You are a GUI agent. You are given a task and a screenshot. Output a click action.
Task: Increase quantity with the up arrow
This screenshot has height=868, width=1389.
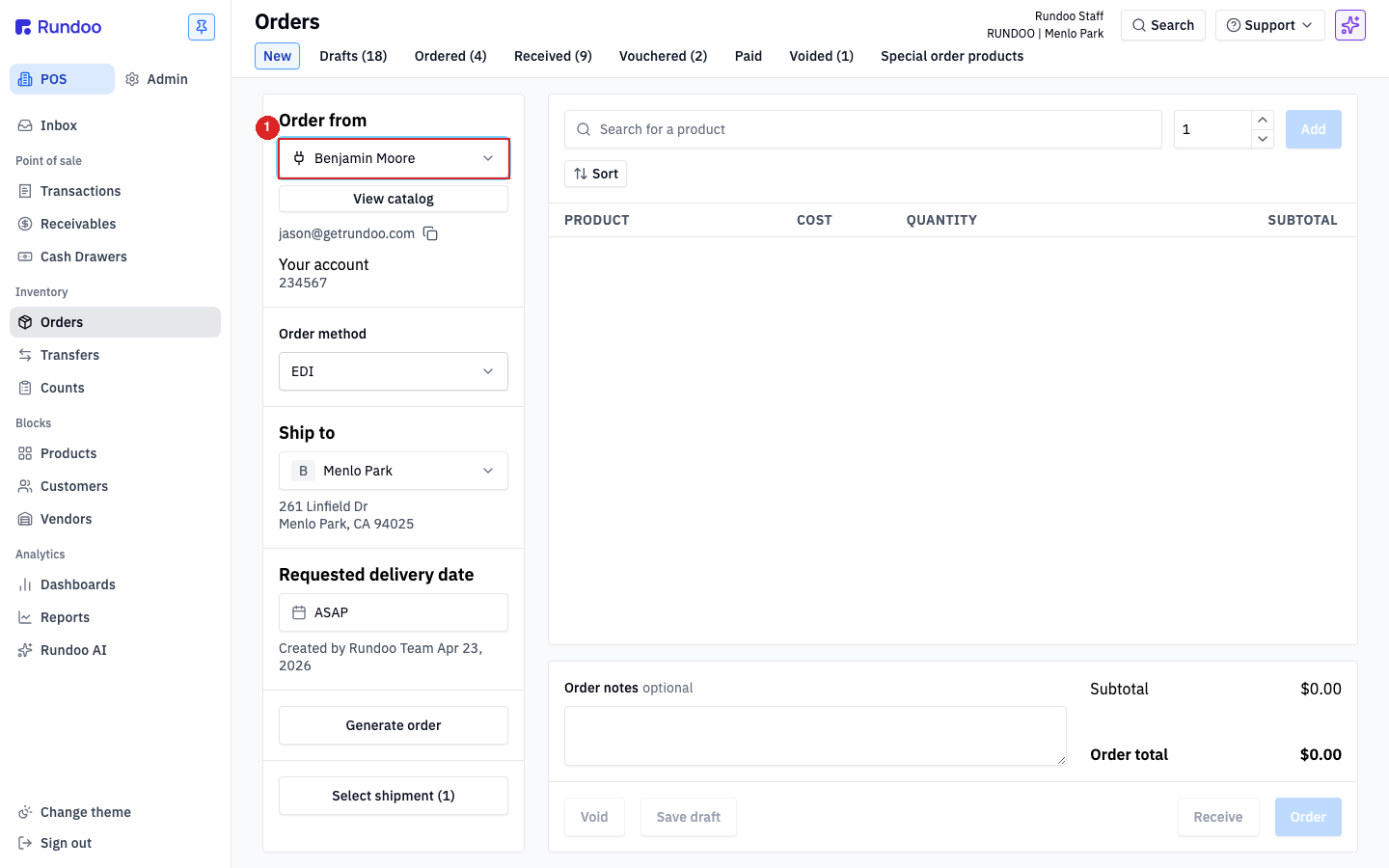(1263, 120)
